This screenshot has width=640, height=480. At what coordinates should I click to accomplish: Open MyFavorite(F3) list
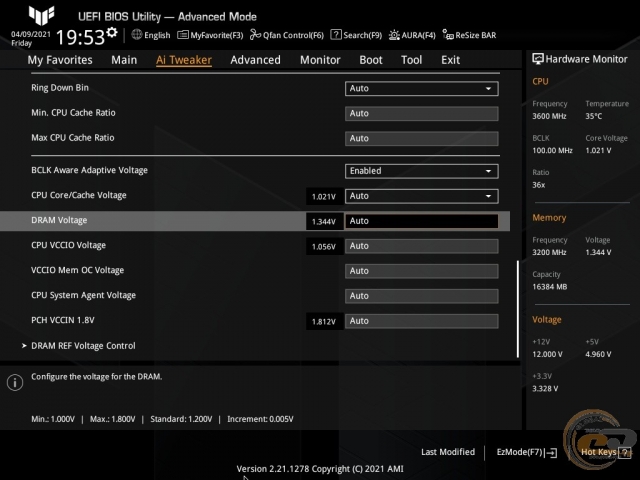coord(210,35)
